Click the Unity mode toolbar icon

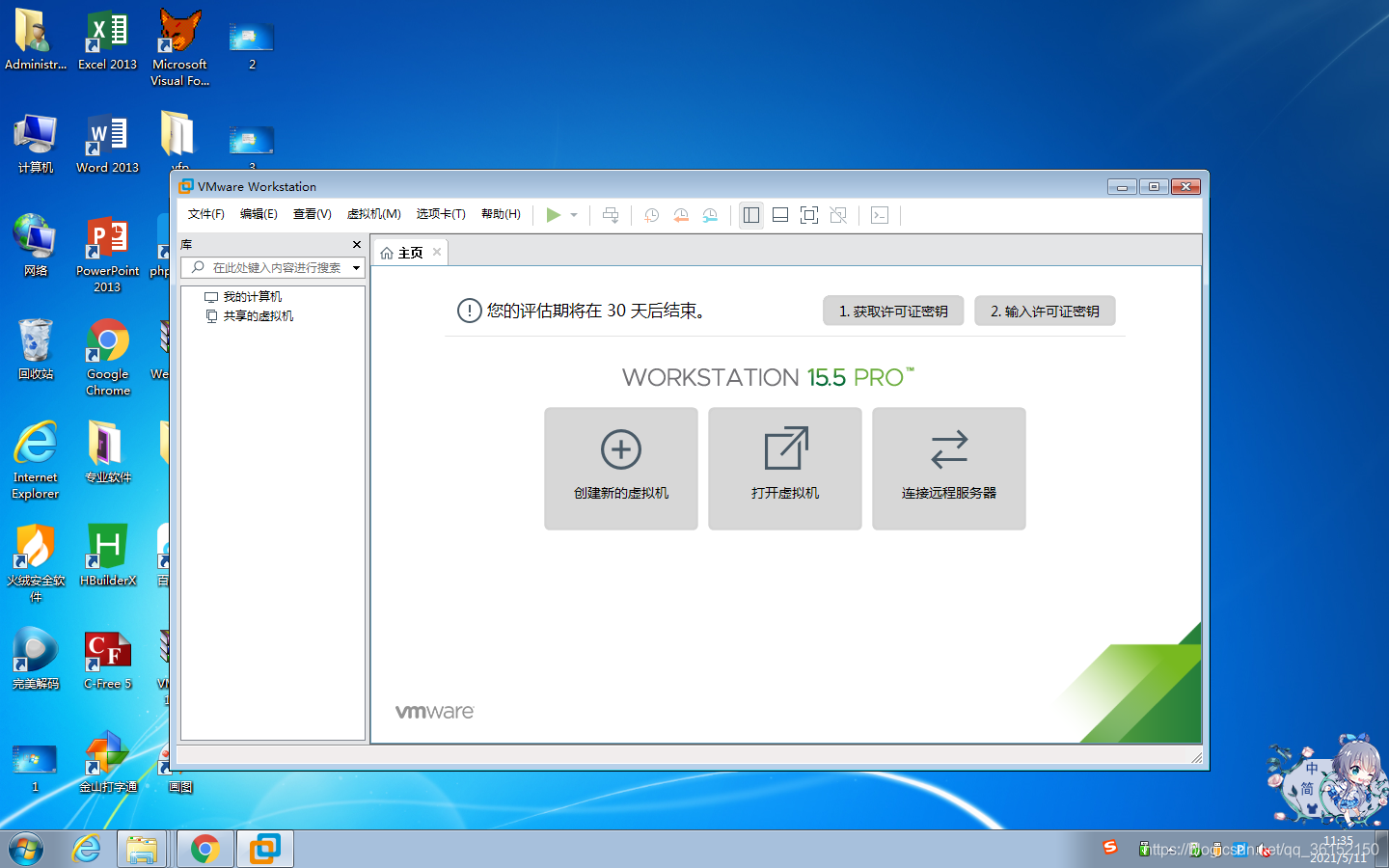838,215
